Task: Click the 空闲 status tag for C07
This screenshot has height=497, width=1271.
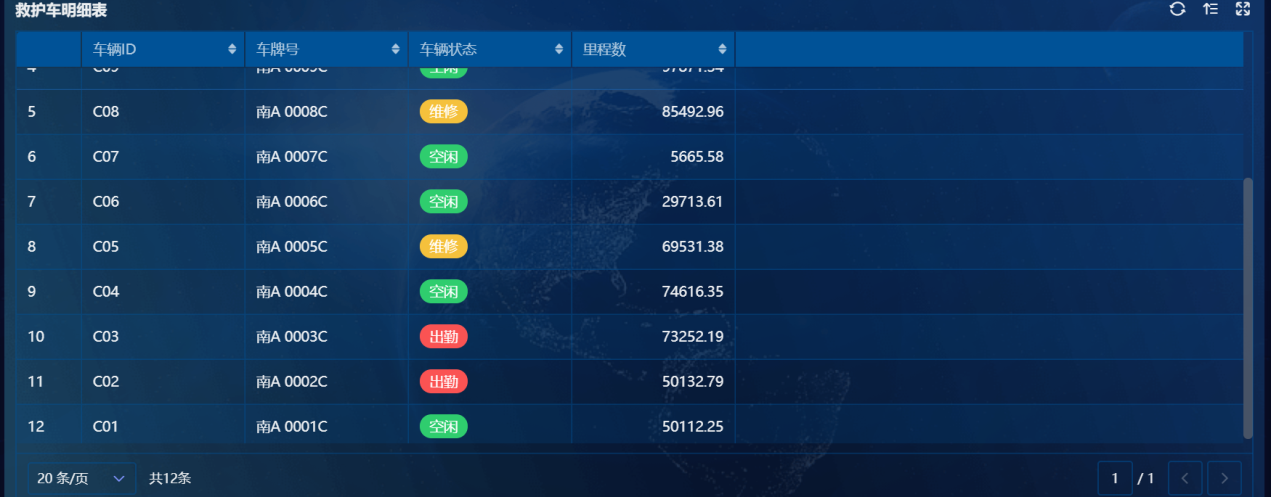Action: click(443, 157)
